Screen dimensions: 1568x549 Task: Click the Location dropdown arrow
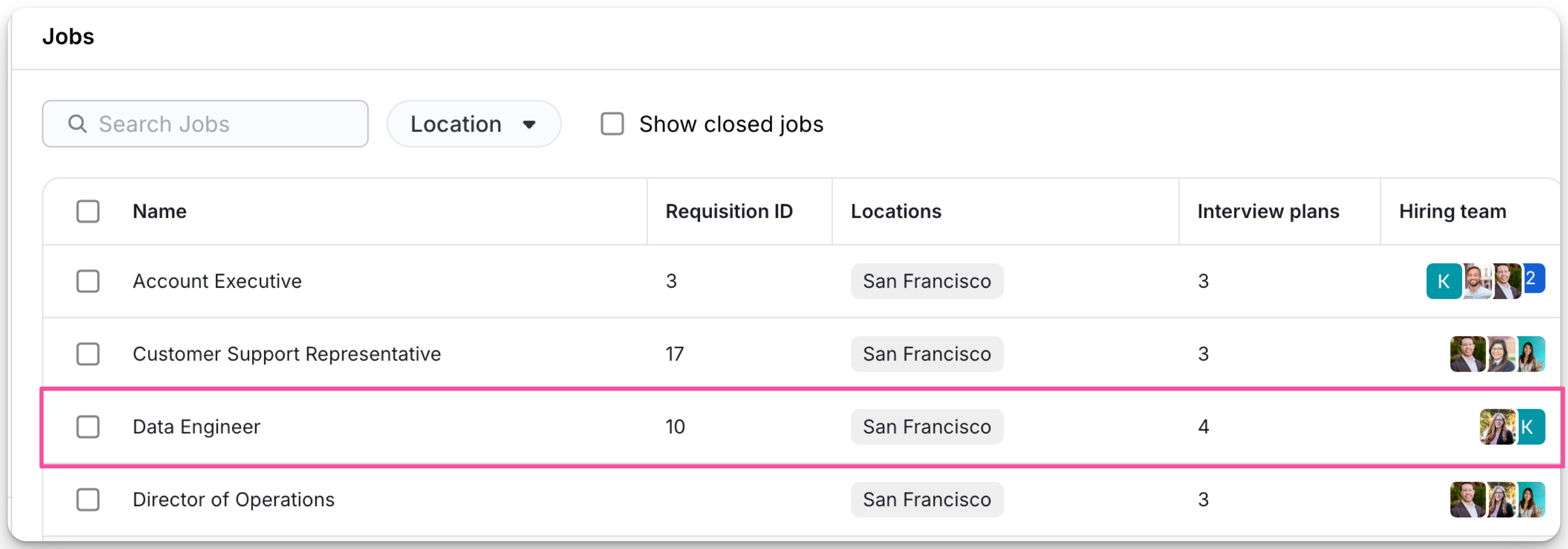(x=529, y=125)
